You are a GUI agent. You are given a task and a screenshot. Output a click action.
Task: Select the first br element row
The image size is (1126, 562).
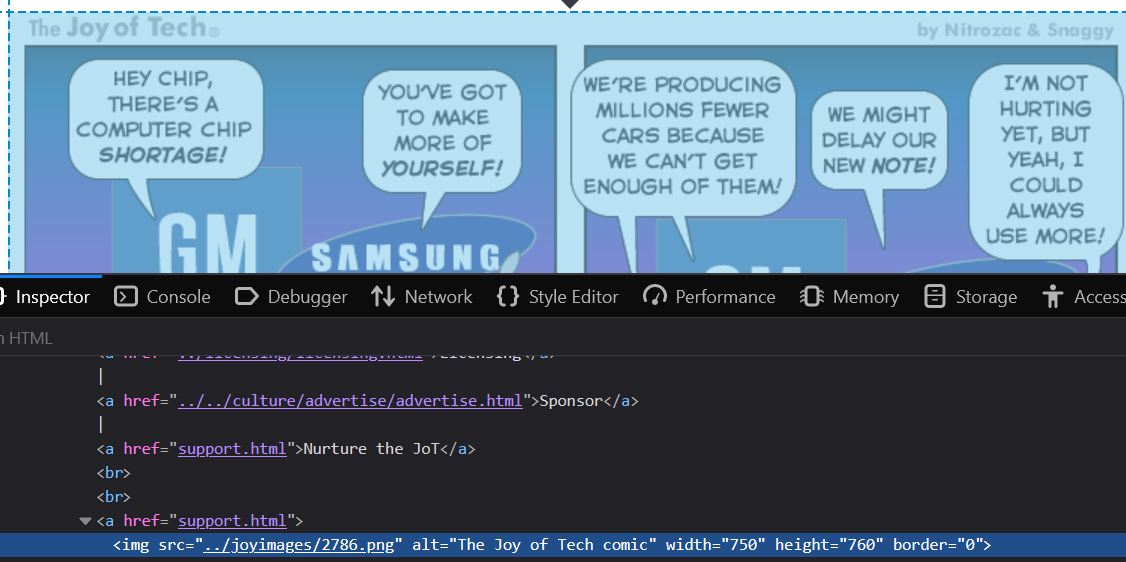click(563, 473)
